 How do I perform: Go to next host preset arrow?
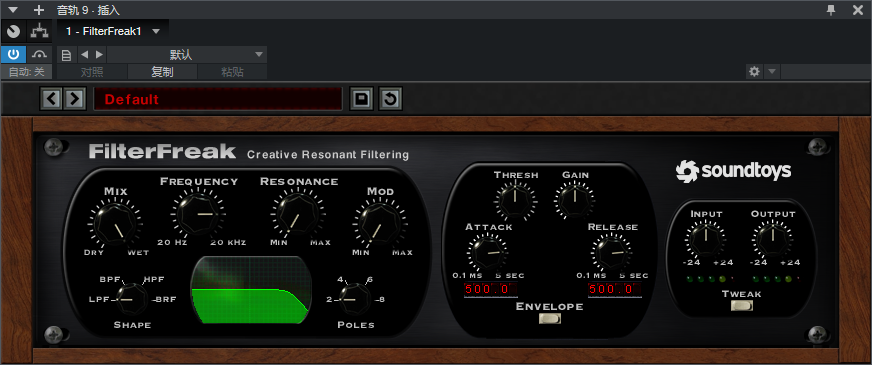tap(99, 55)
